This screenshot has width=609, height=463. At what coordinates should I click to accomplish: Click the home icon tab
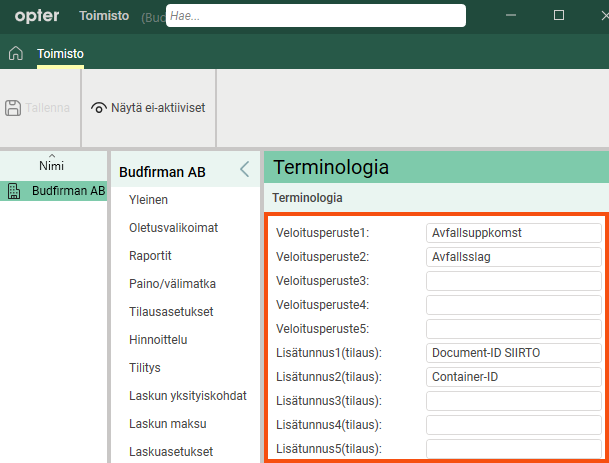[x=15, y=53]
